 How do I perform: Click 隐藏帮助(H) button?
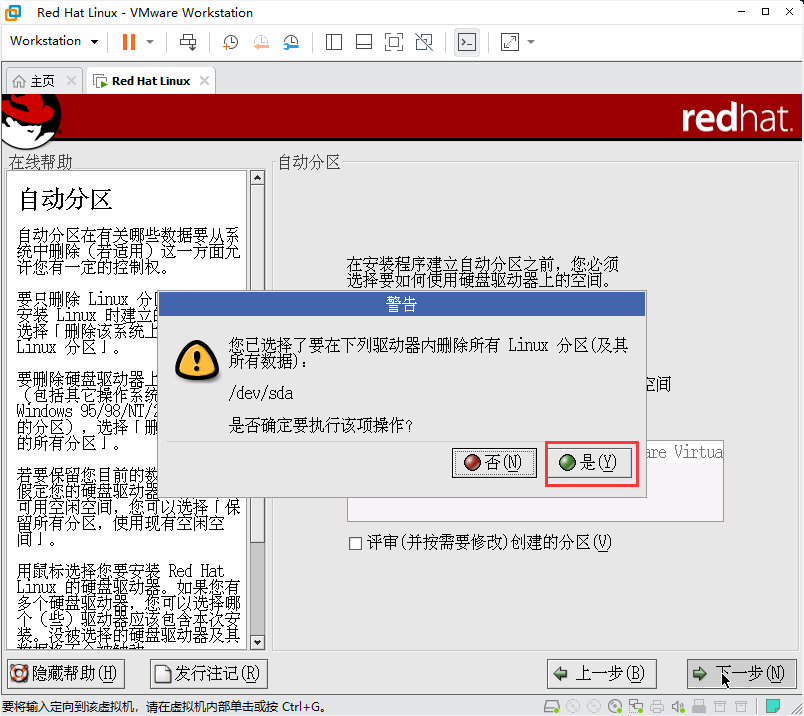coord(66,673)
